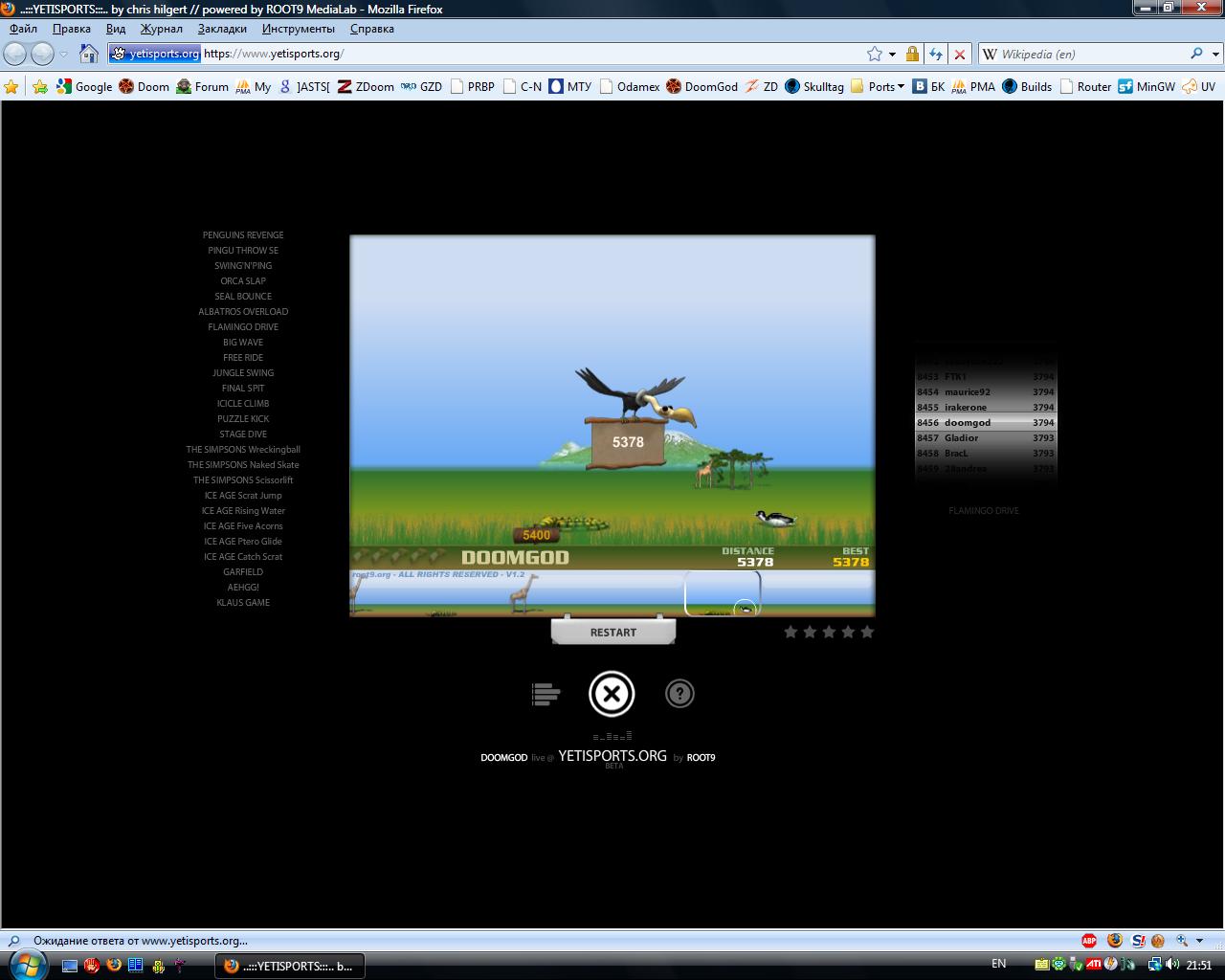Click the Adblock Plus icon in the status bar
The width and height of the screenshot is (1225, 980).
coord(1089,941)
